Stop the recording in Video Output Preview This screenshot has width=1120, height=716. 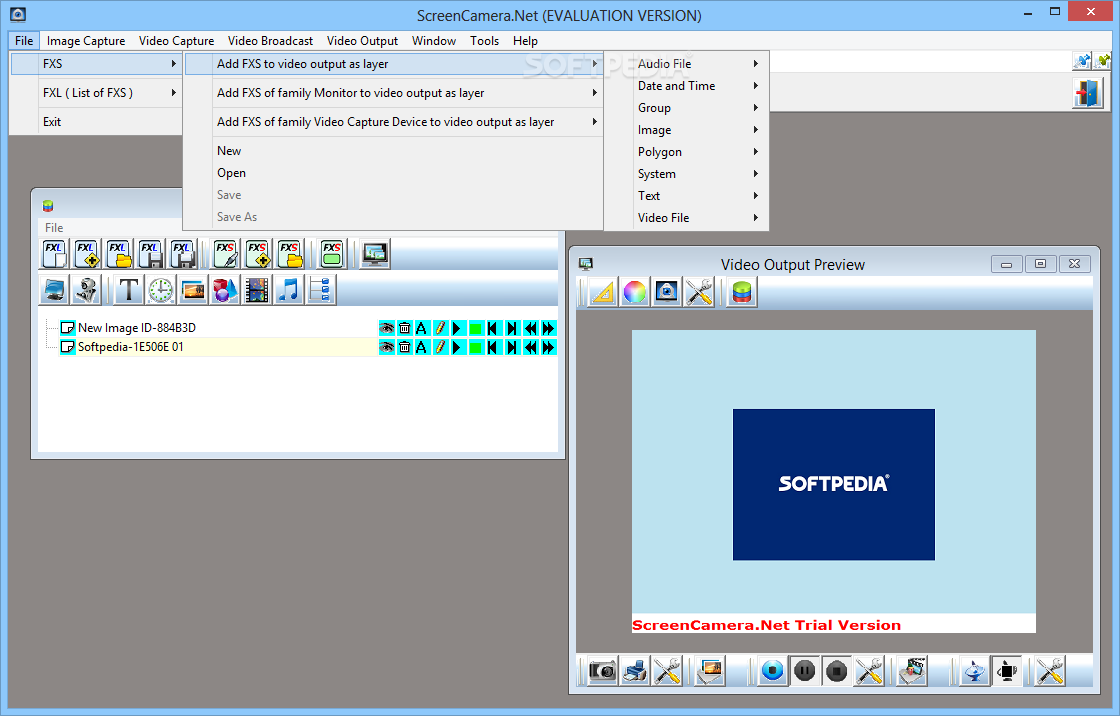point(836,671)
